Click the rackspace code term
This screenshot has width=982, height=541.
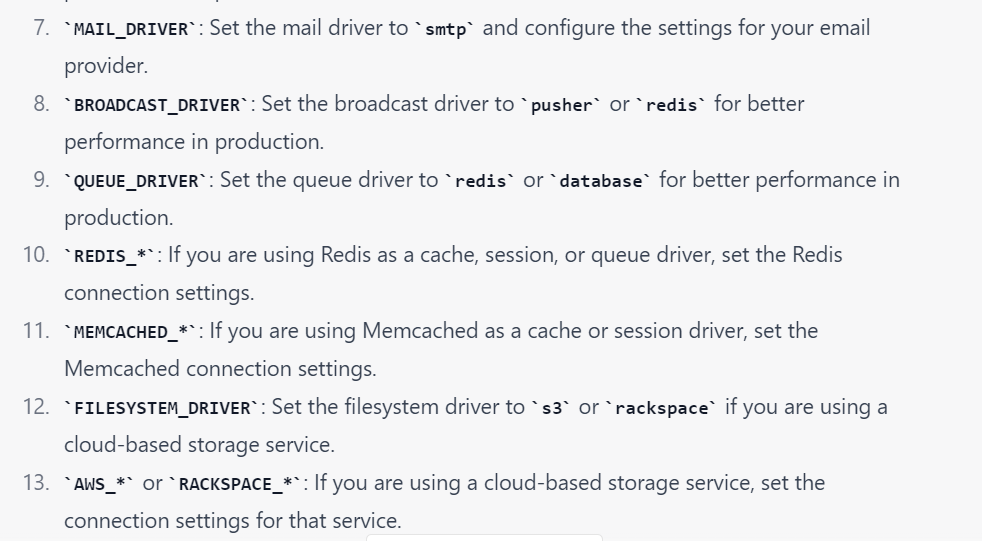point(661,408)
